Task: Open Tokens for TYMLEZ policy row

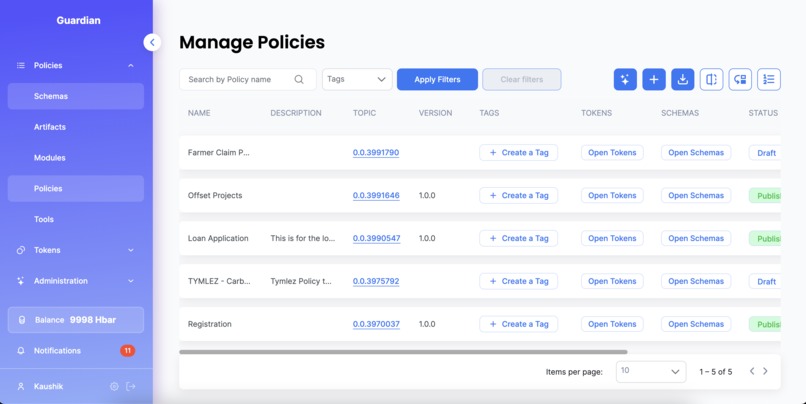Action: point(612,281)
